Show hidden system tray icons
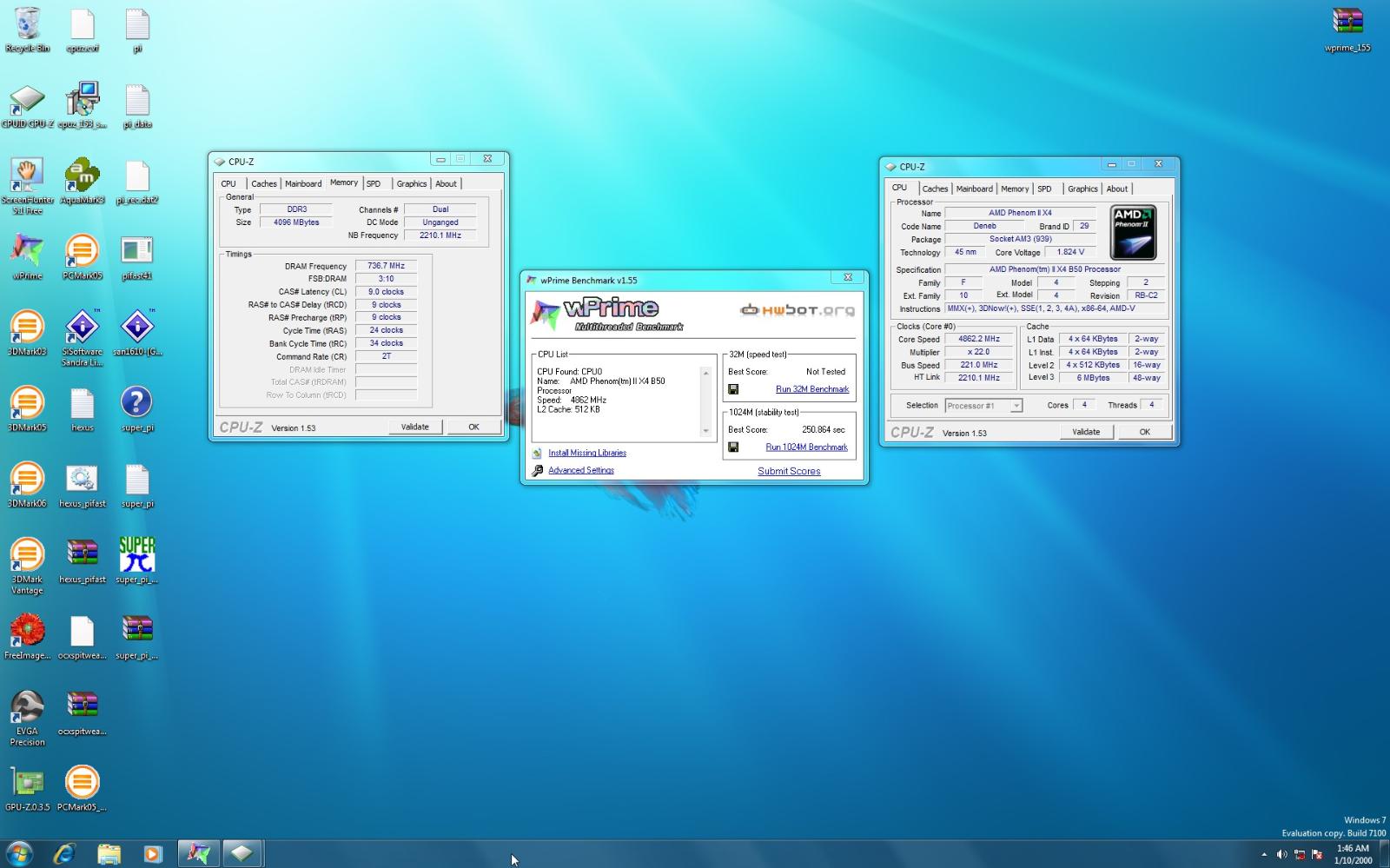Viewport: 1390px width, 868px height. tap(1264, 854)
